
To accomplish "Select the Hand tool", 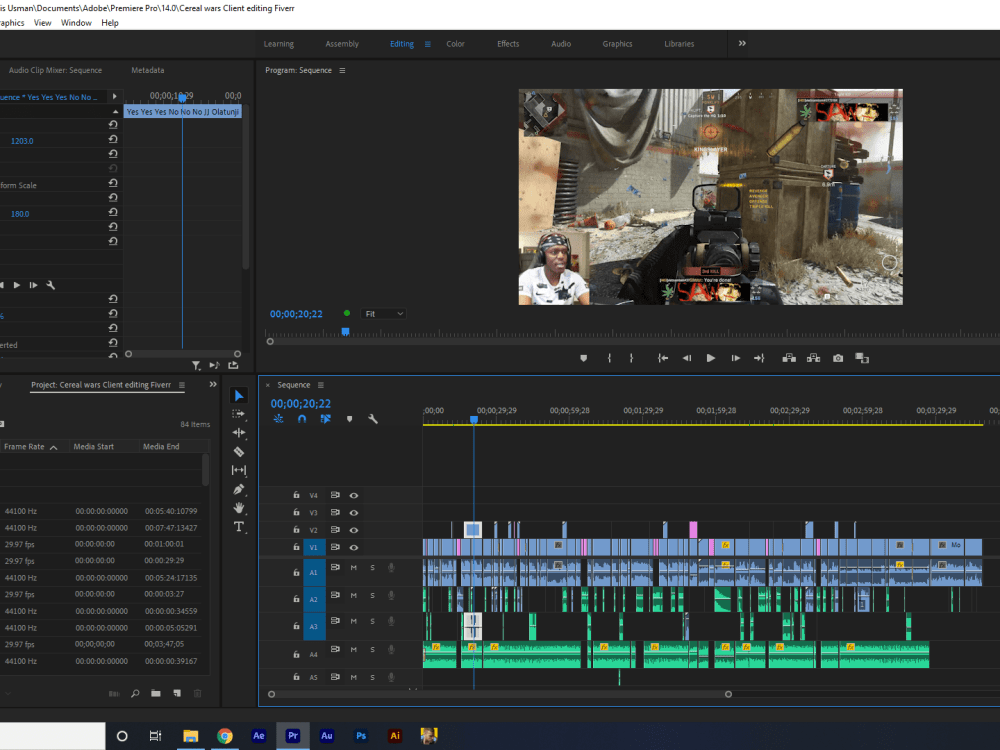I will (239, 508).
